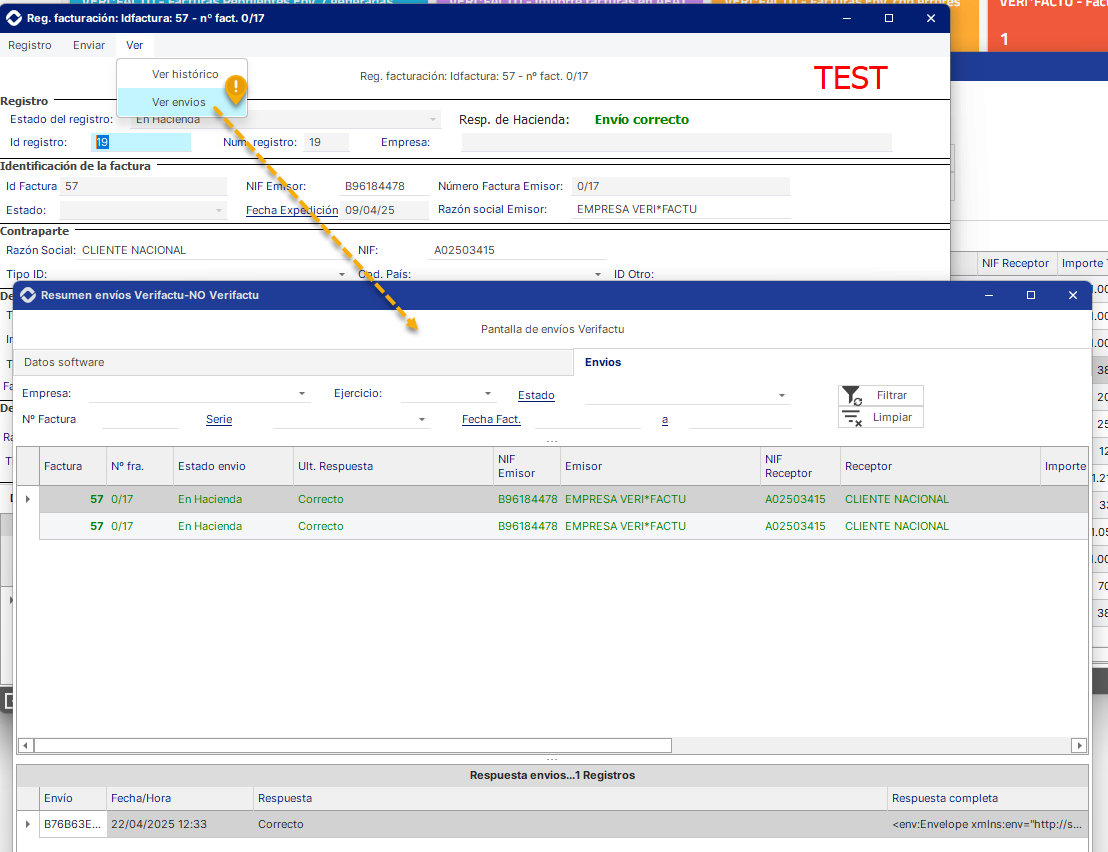
Task: Open the Estado del registro dropdown
Action: pos(432,119)
